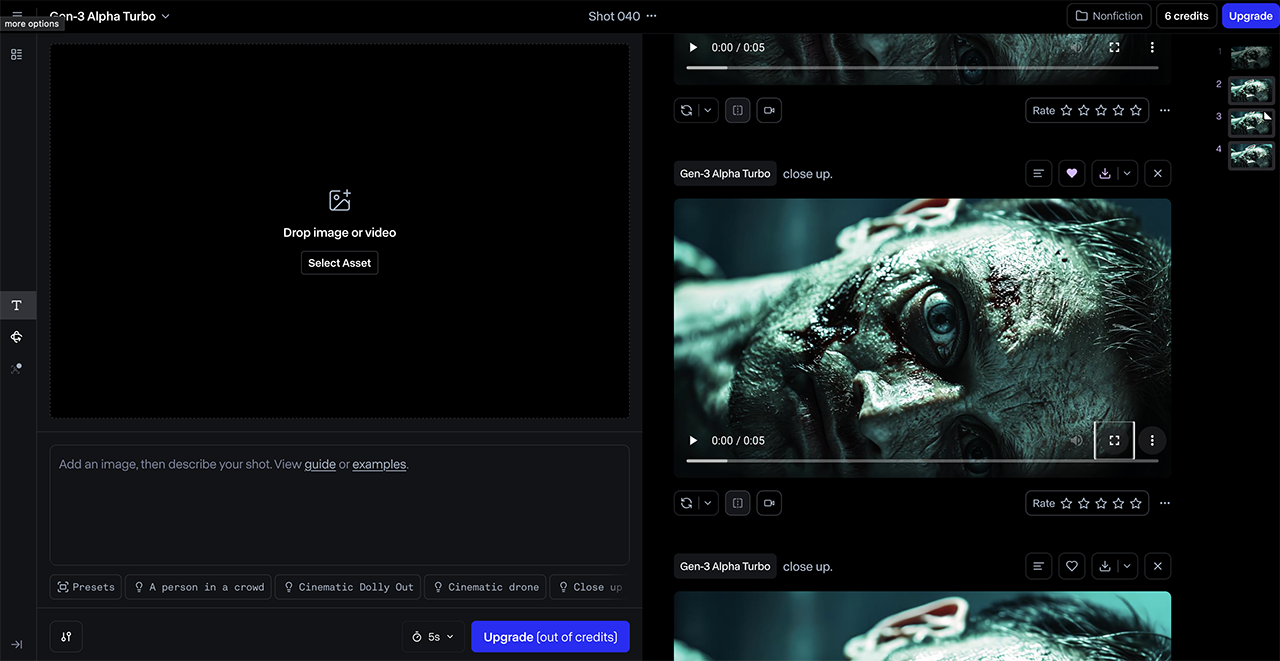Click regenerate icon below the middle video

687,503
